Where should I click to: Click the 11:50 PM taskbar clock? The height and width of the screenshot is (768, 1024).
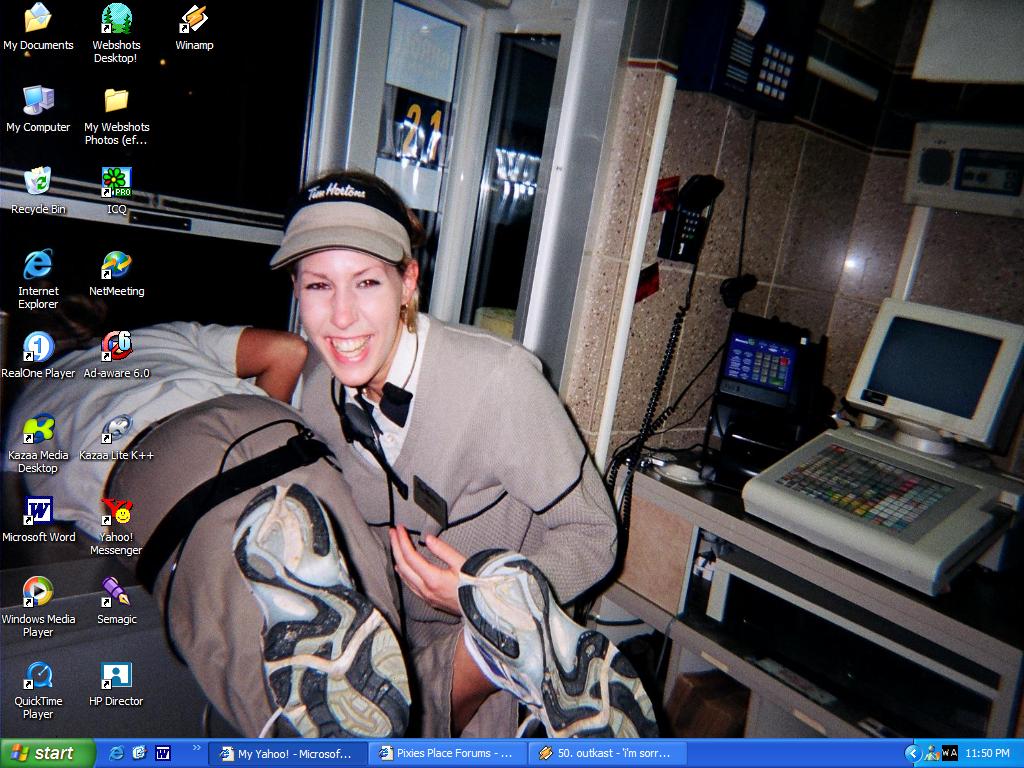[x=987, y=753]
